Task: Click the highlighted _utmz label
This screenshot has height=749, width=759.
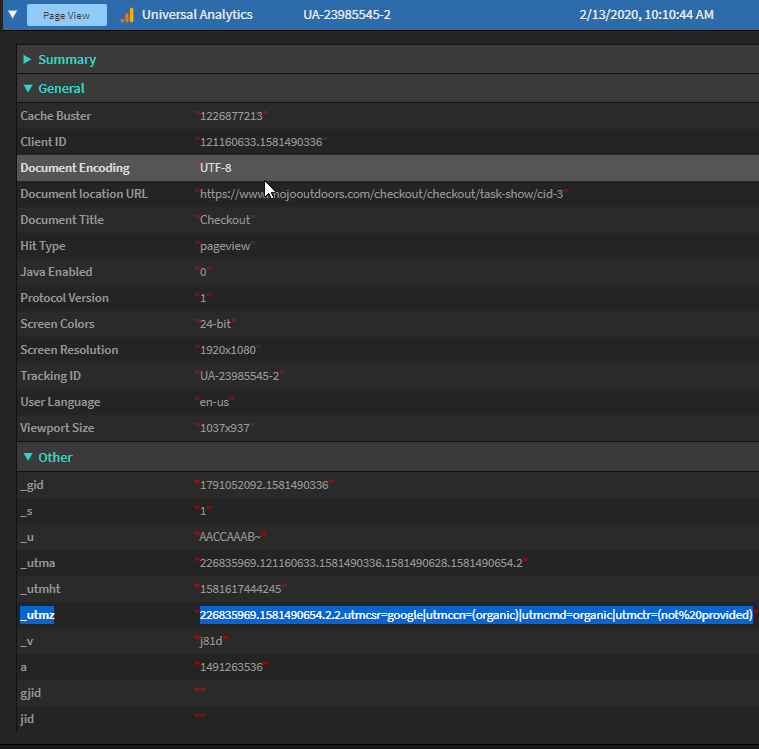Action: (37, 615)
